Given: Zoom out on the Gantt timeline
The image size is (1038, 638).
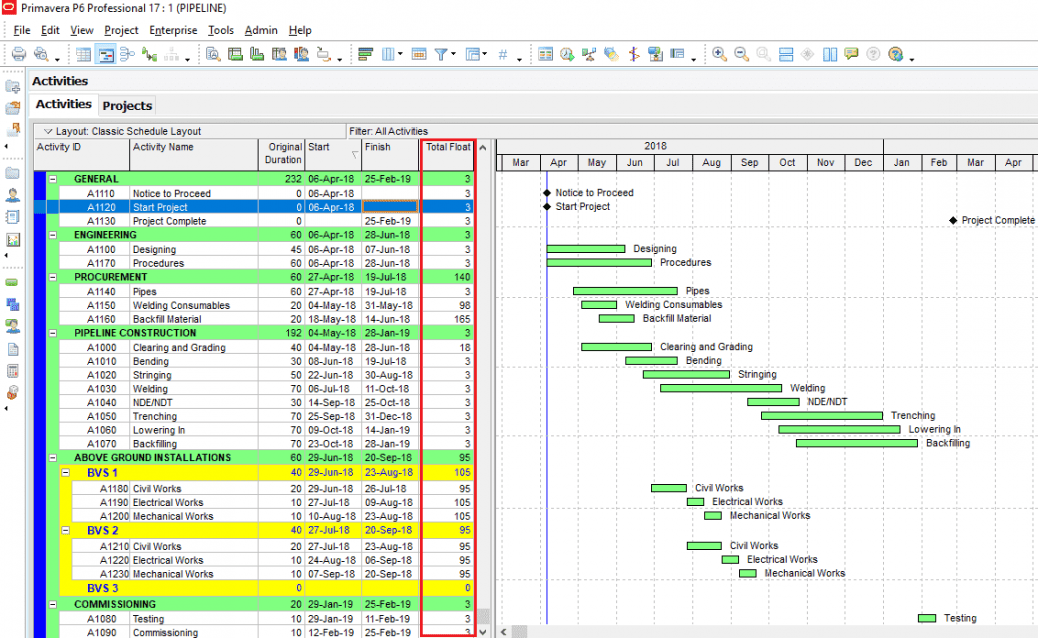Looking at the screenshot, I should coord(742,52).
